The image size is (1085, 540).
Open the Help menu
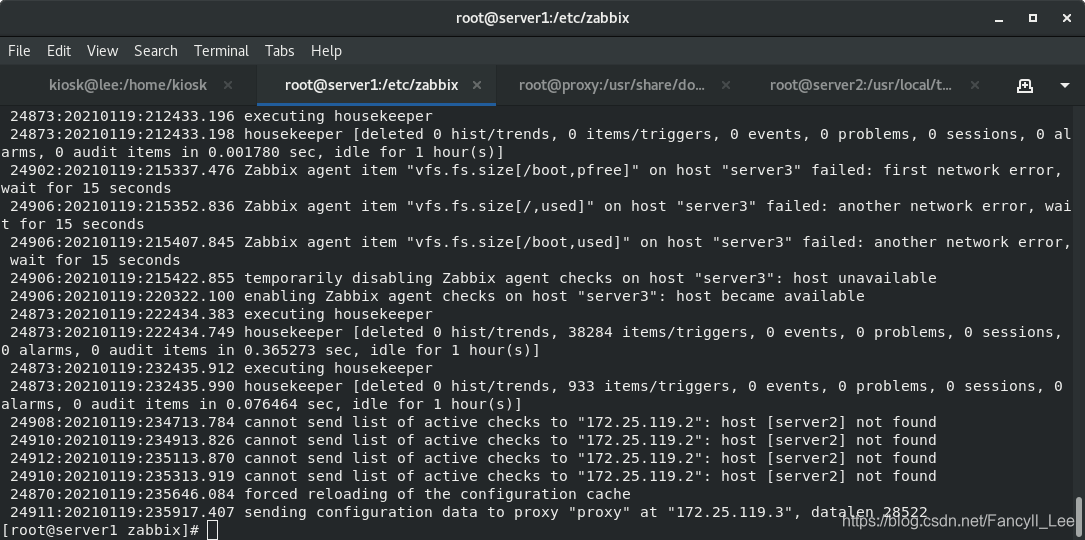(x=326, y=51)
